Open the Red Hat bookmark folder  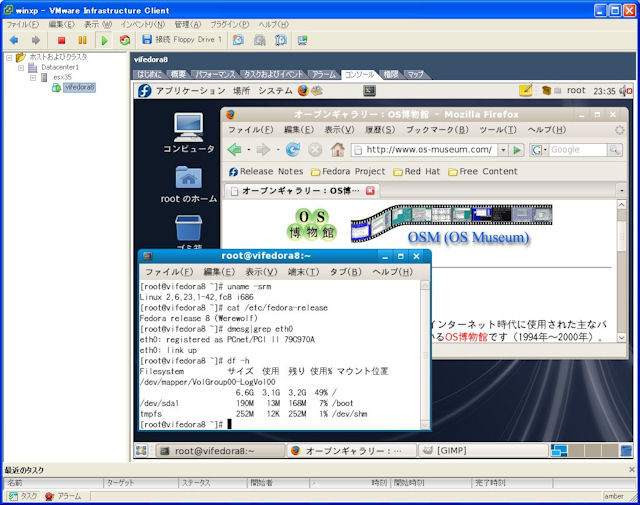[x=417, y=172]
